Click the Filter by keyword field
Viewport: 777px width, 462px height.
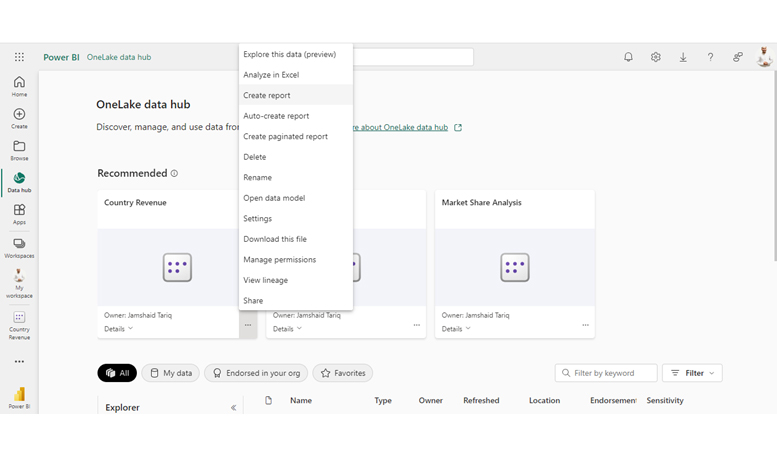pos(606,373)
